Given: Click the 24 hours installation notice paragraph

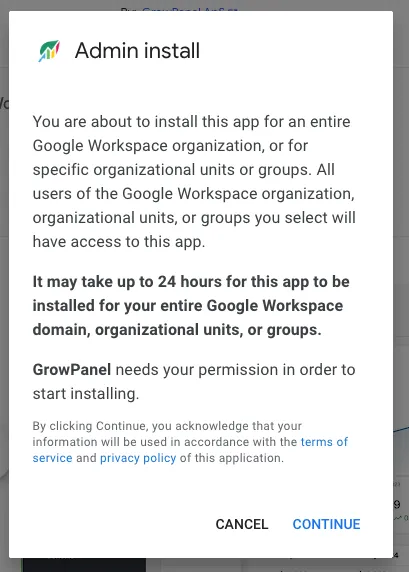Looking at the screenshot, I should 191,306.
